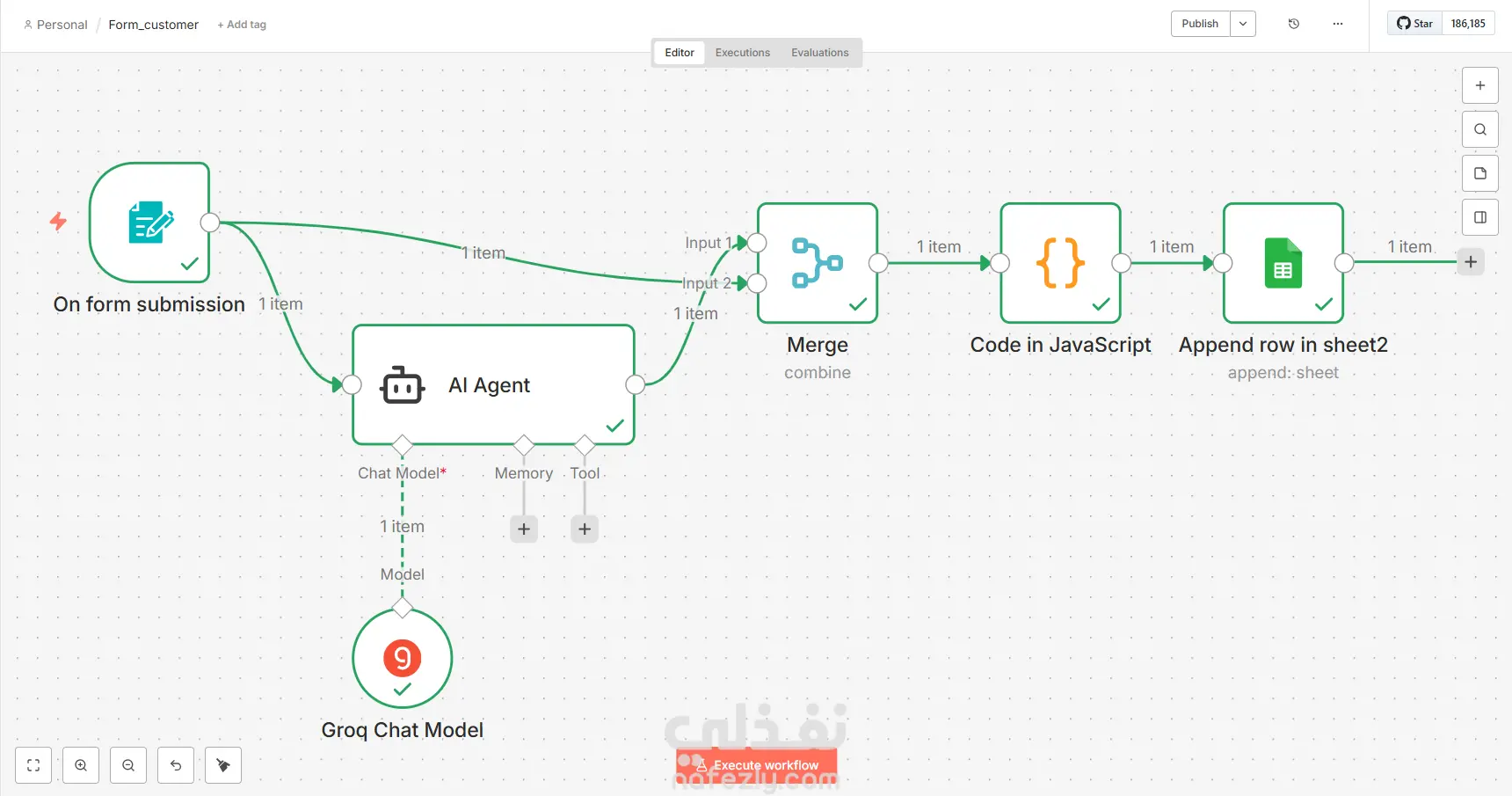Click the Tool connector label

pyautogui.click(x=585, y=473)
